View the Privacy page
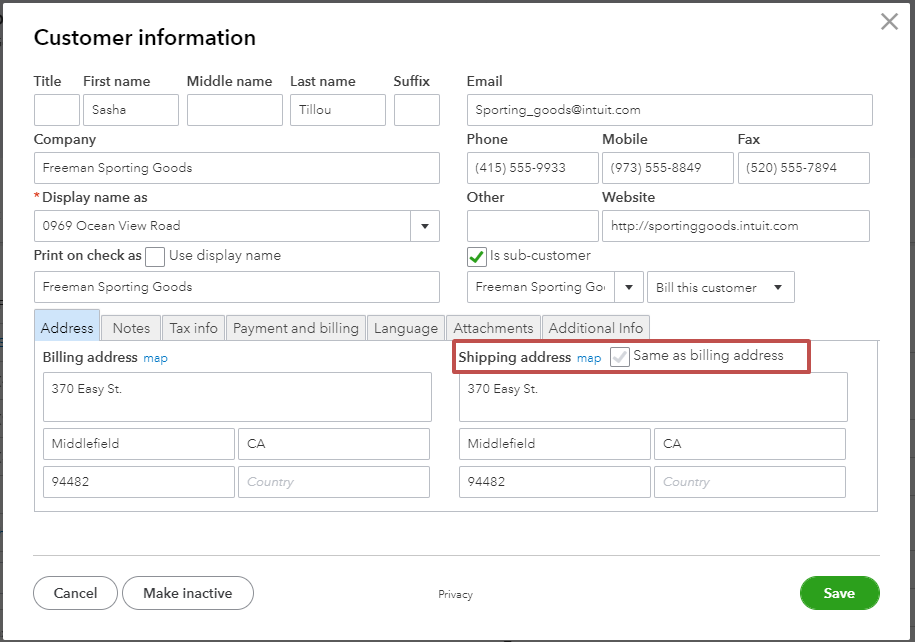The image size is (915, 642). [x=455, y=593]
